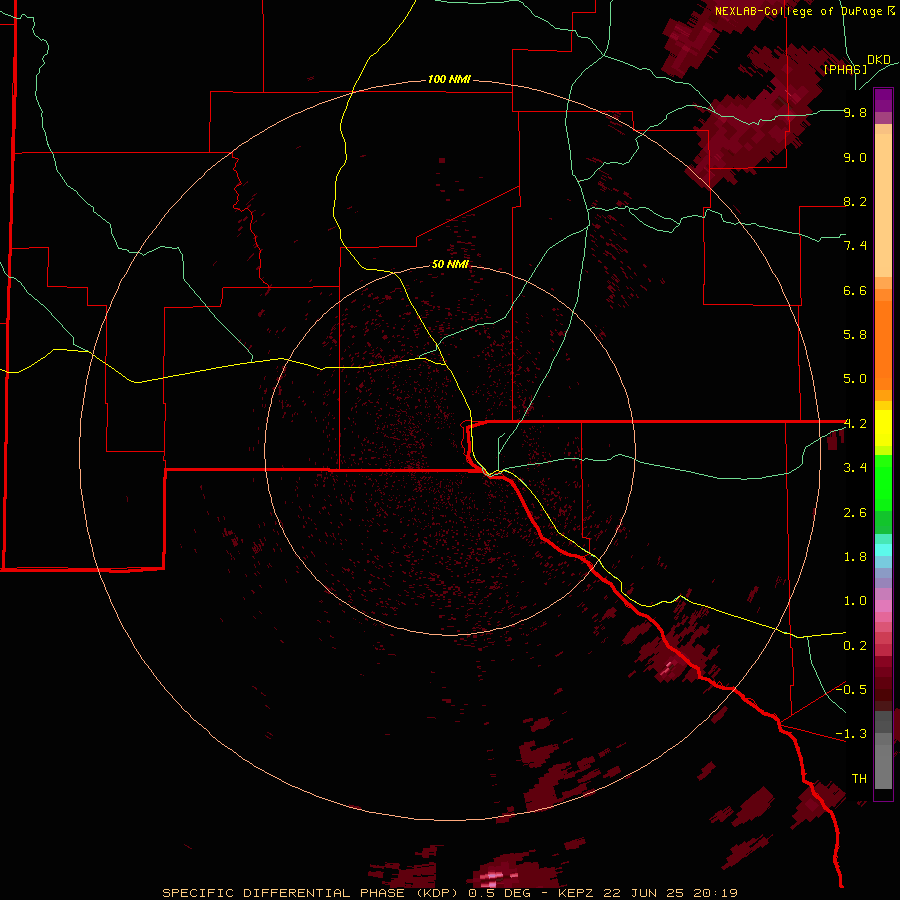
Task: Click the [PHAS] label above the color bar
Action: (x=845, y=70)
